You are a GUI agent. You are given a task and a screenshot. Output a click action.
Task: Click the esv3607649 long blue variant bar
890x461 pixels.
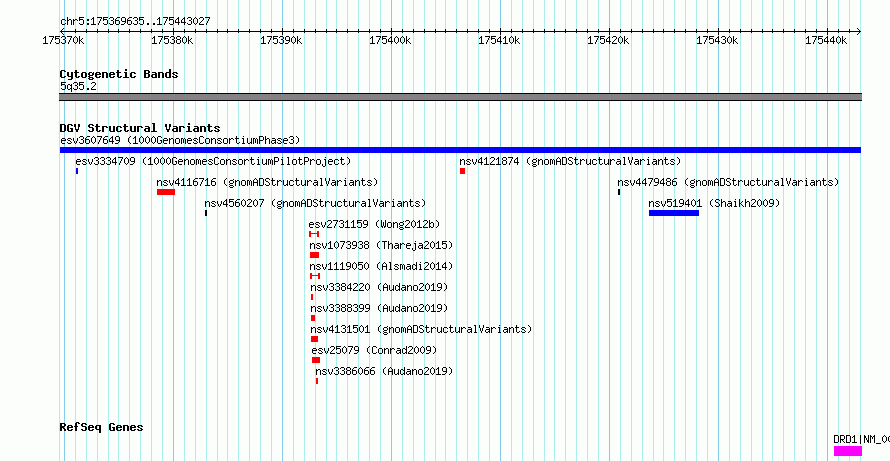[460, 150]
